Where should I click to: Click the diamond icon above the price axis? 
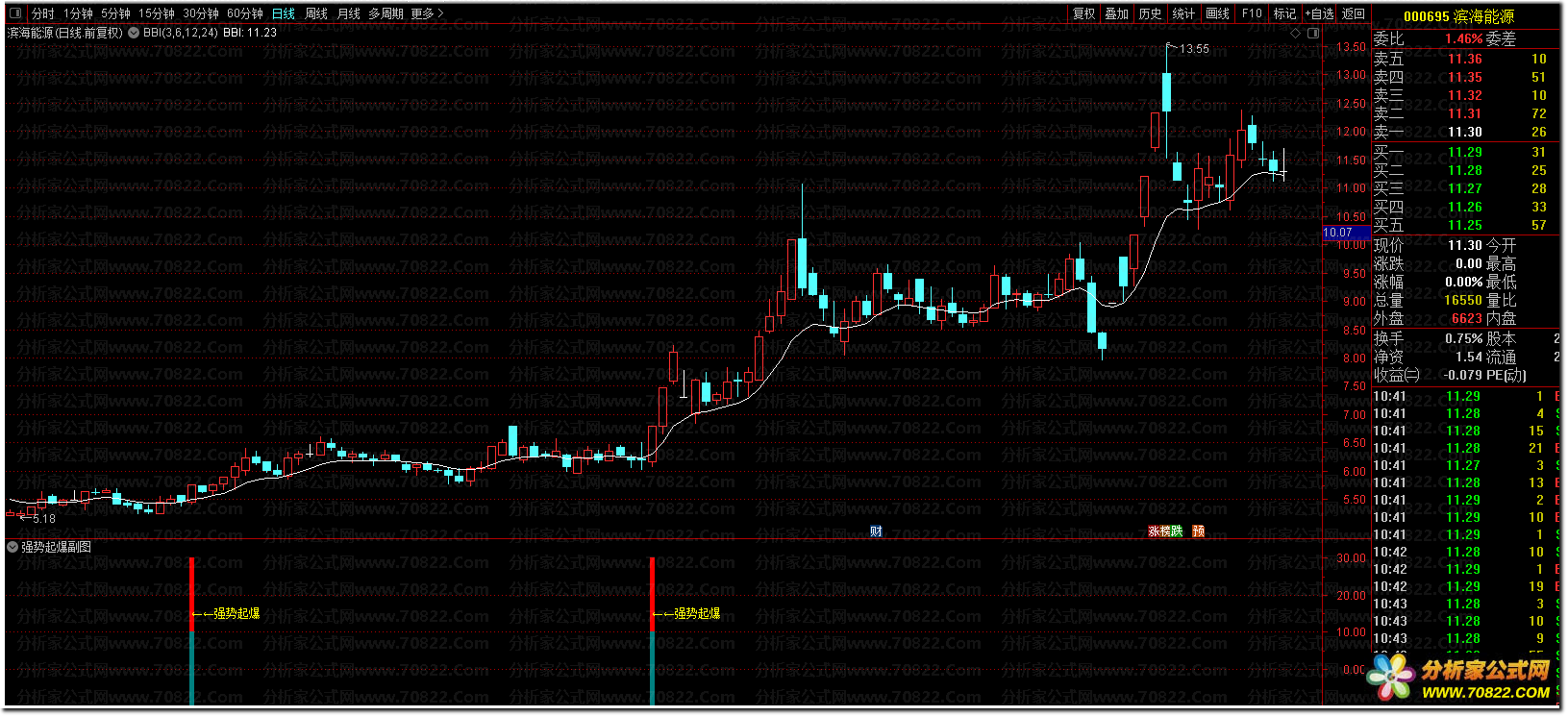pos(1296,33)
